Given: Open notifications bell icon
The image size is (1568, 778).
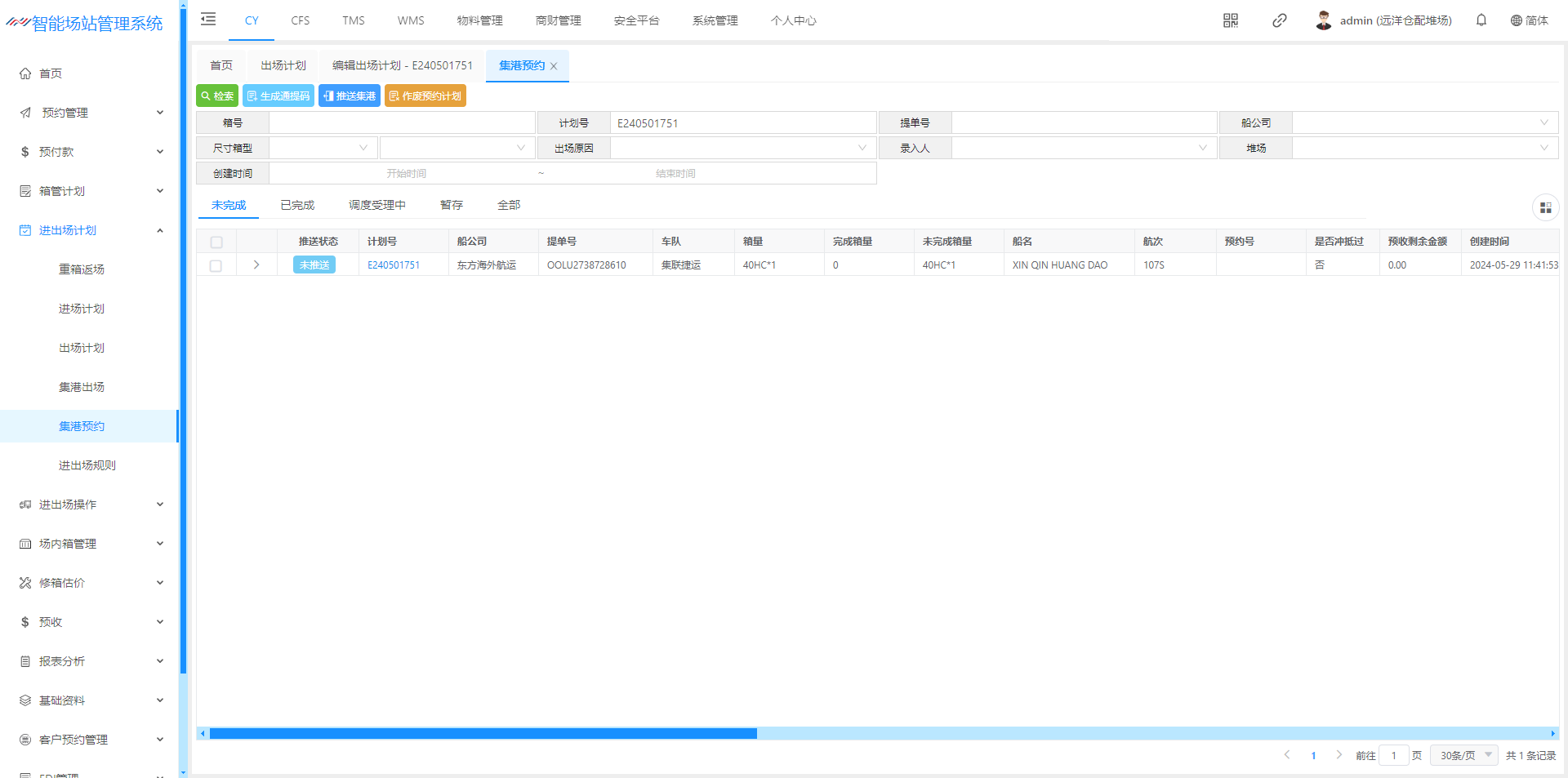Looking at the screenshot, I should pyautogui.click(x=1481, y=20).
